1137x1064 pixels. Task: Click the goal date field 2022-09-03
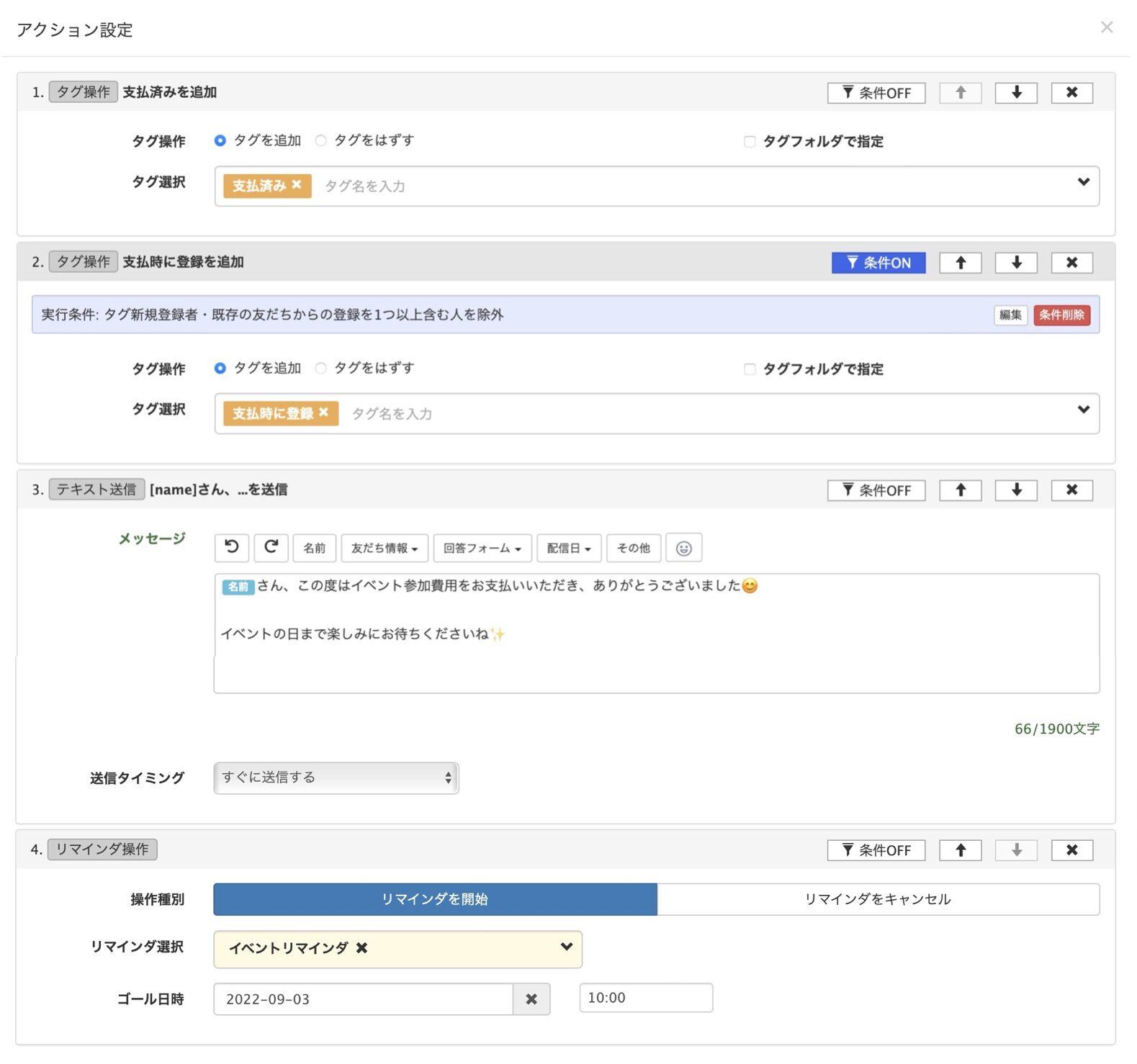(364, 999)
